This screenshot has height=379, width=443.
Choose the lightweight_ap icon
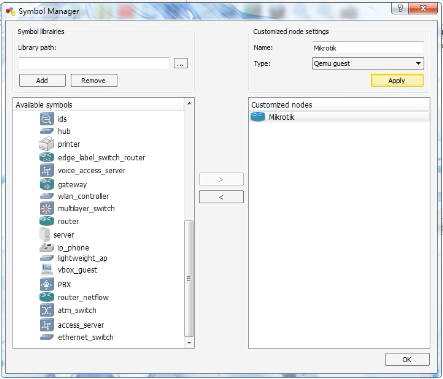pos(47,258)
